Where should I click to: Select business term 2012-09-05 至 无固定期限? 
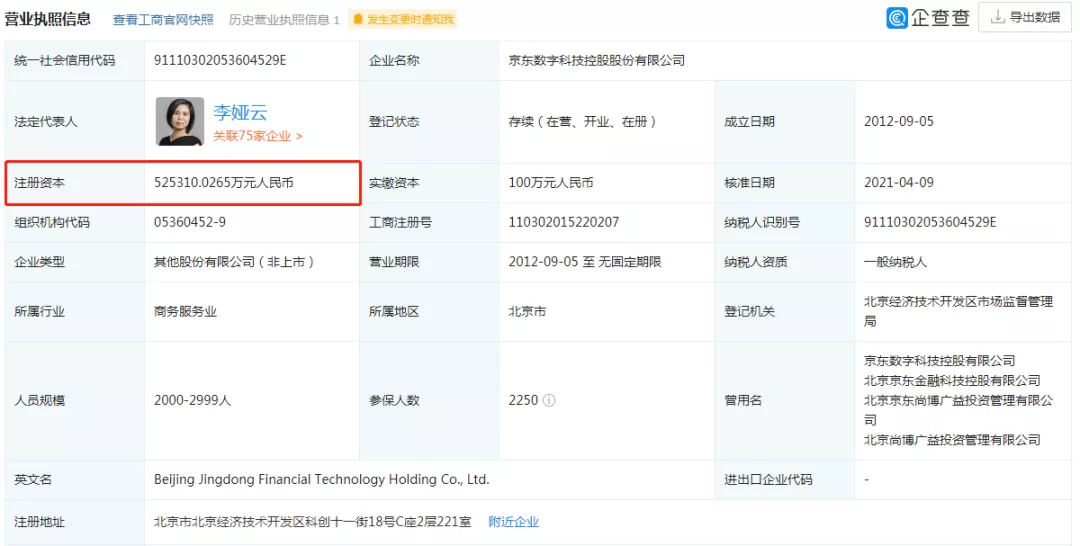[x=585, y=262]
